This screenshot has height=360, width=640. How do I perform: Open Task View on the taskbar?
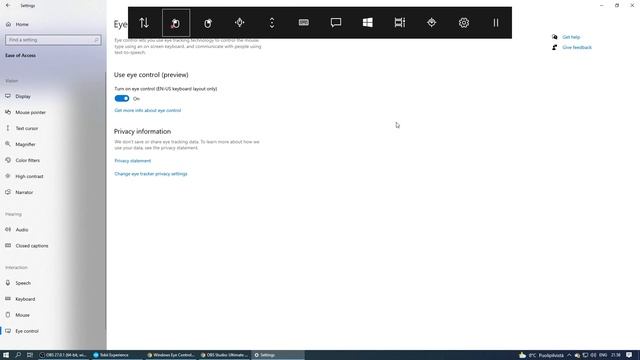tap(30, 355)
